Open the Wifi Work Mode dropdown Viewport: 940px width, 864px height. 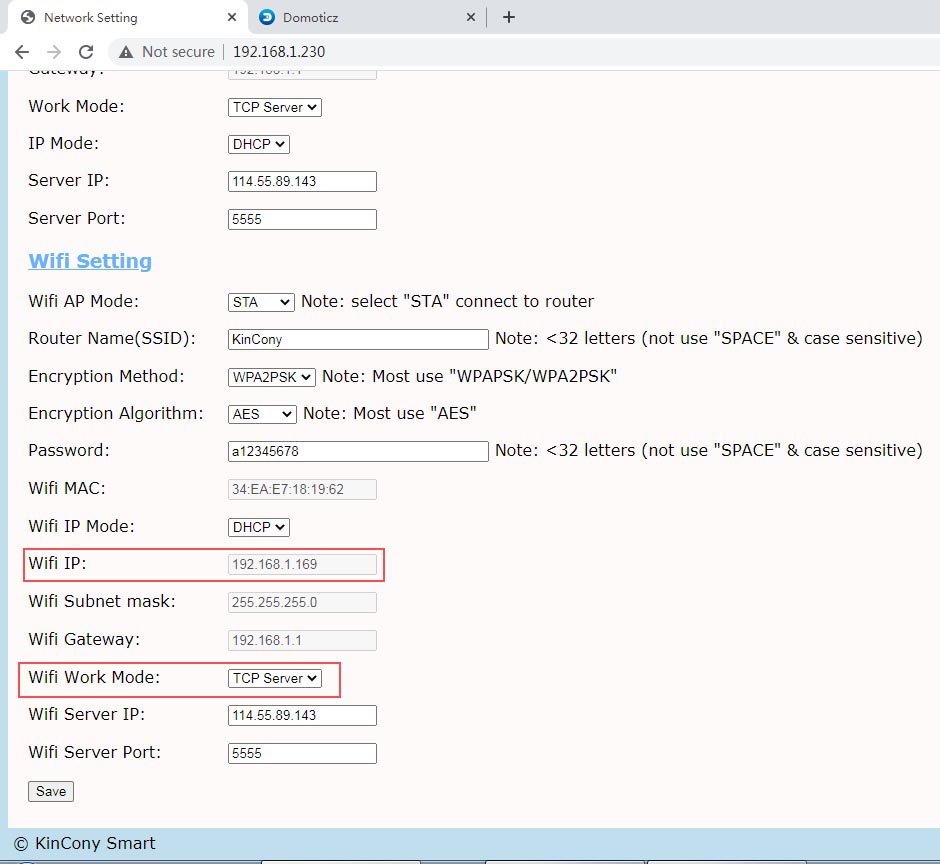click(x=275, y=678)
